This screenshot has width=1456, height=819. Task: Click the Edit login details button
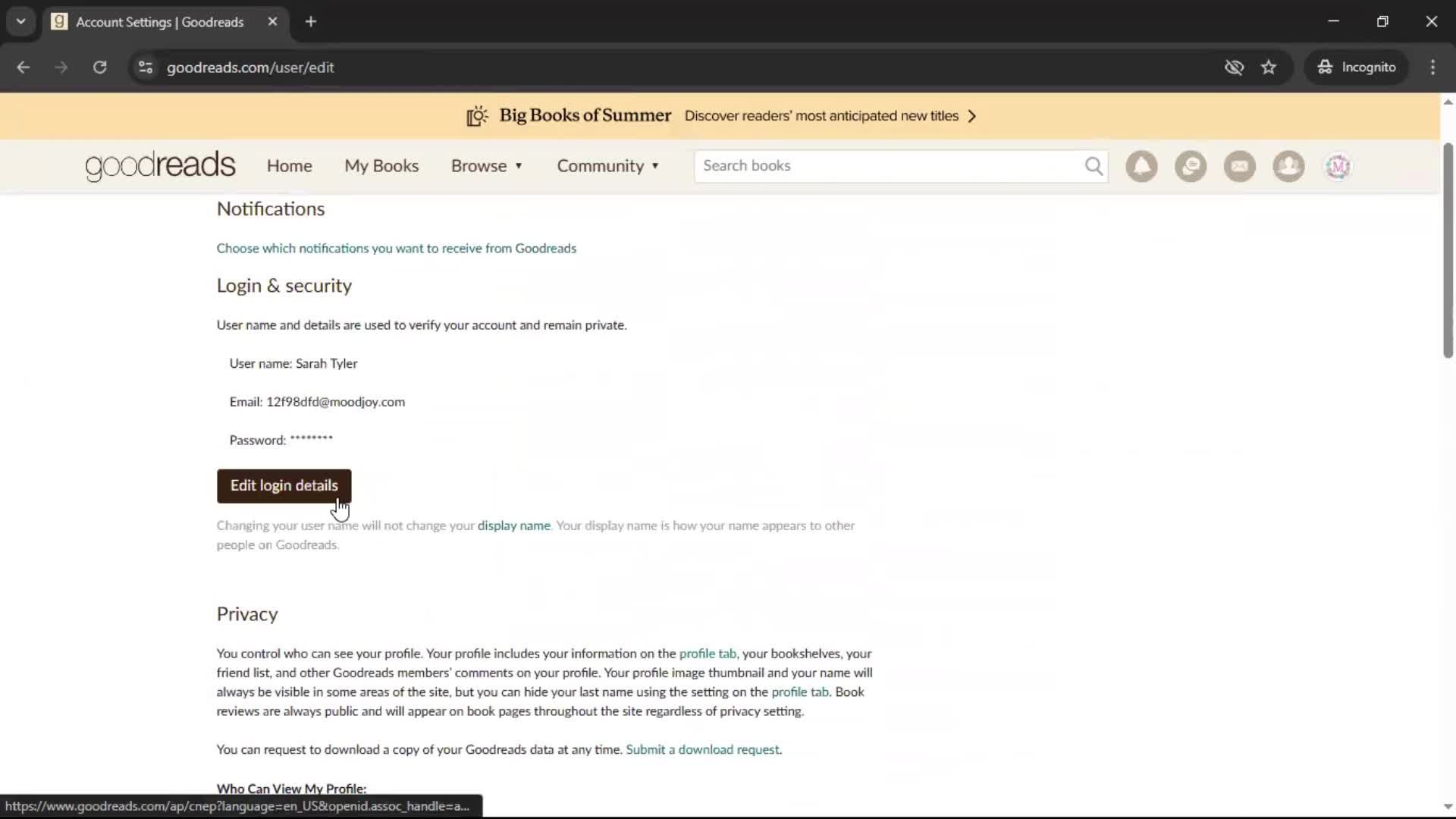(x=284, y=486)
